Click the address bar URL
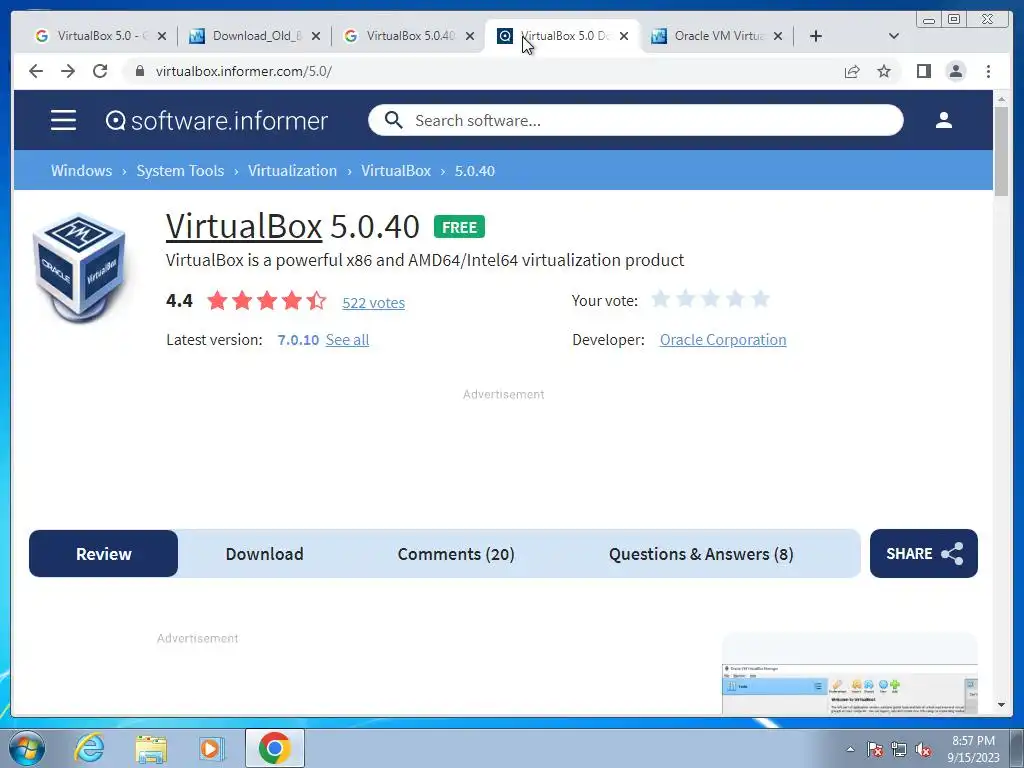This screenshot has width=1024, height=768. (x=244, y=71)
